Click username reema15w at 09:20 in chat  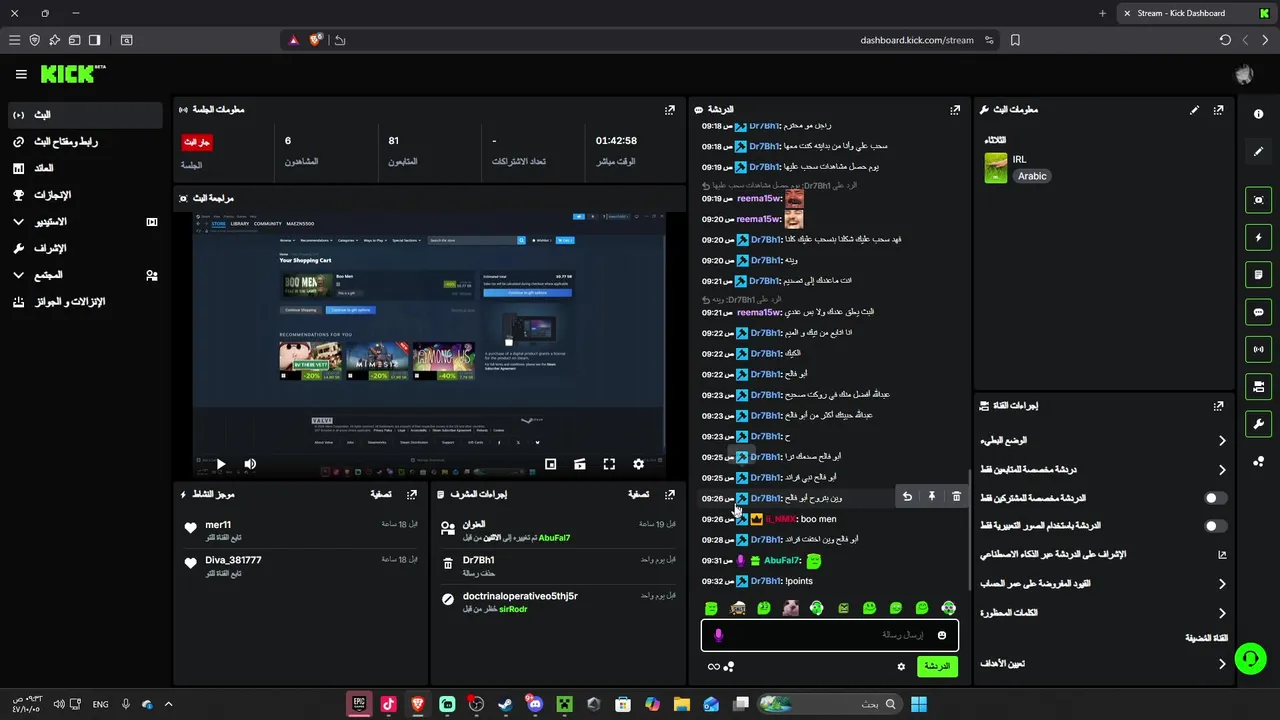(x=759, y=219)
